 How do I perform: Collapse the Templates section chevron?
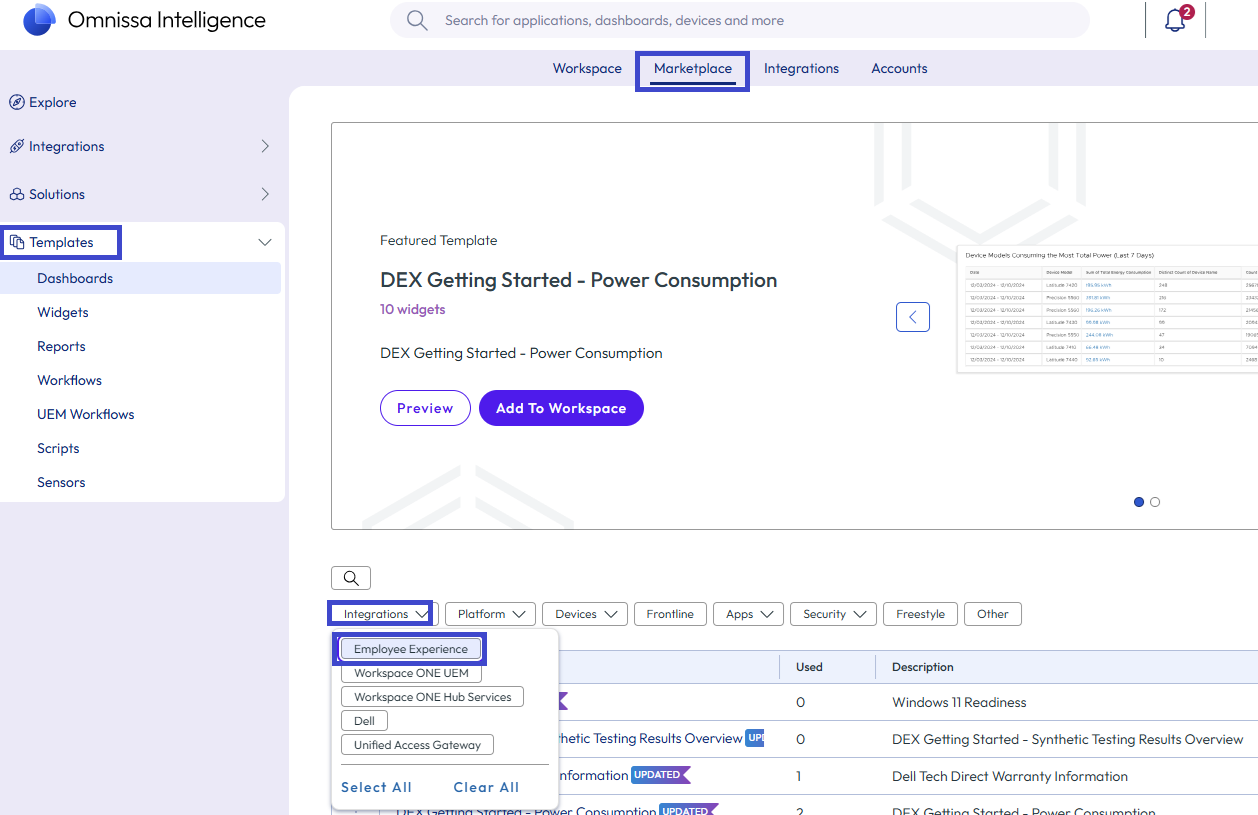(x=265, y=242)
